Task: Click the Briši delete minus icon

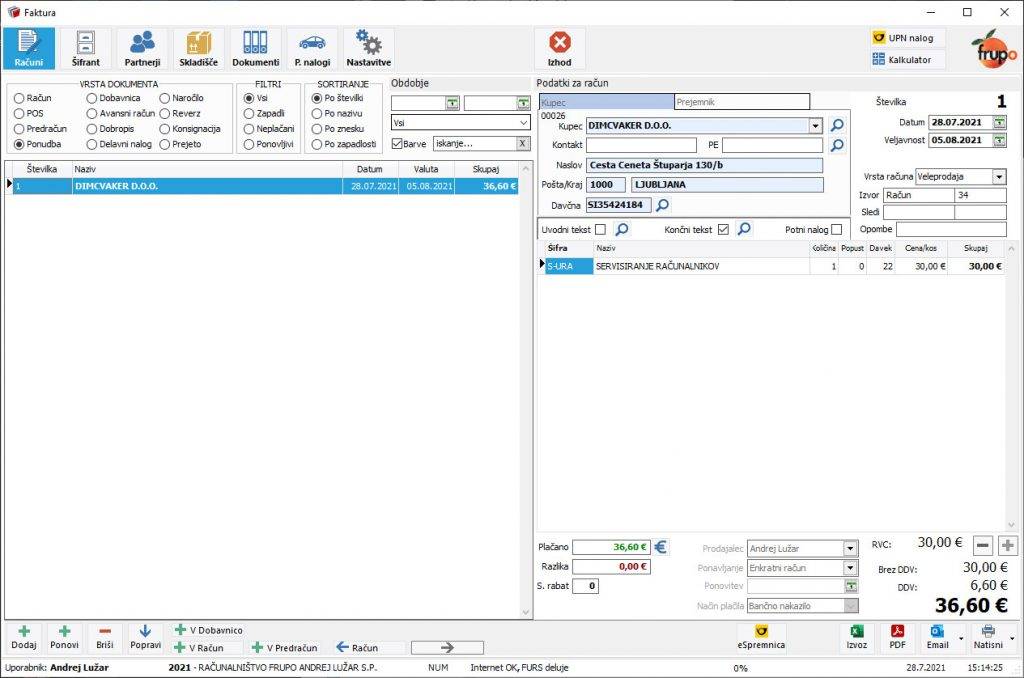Action: tap(105, 637)
